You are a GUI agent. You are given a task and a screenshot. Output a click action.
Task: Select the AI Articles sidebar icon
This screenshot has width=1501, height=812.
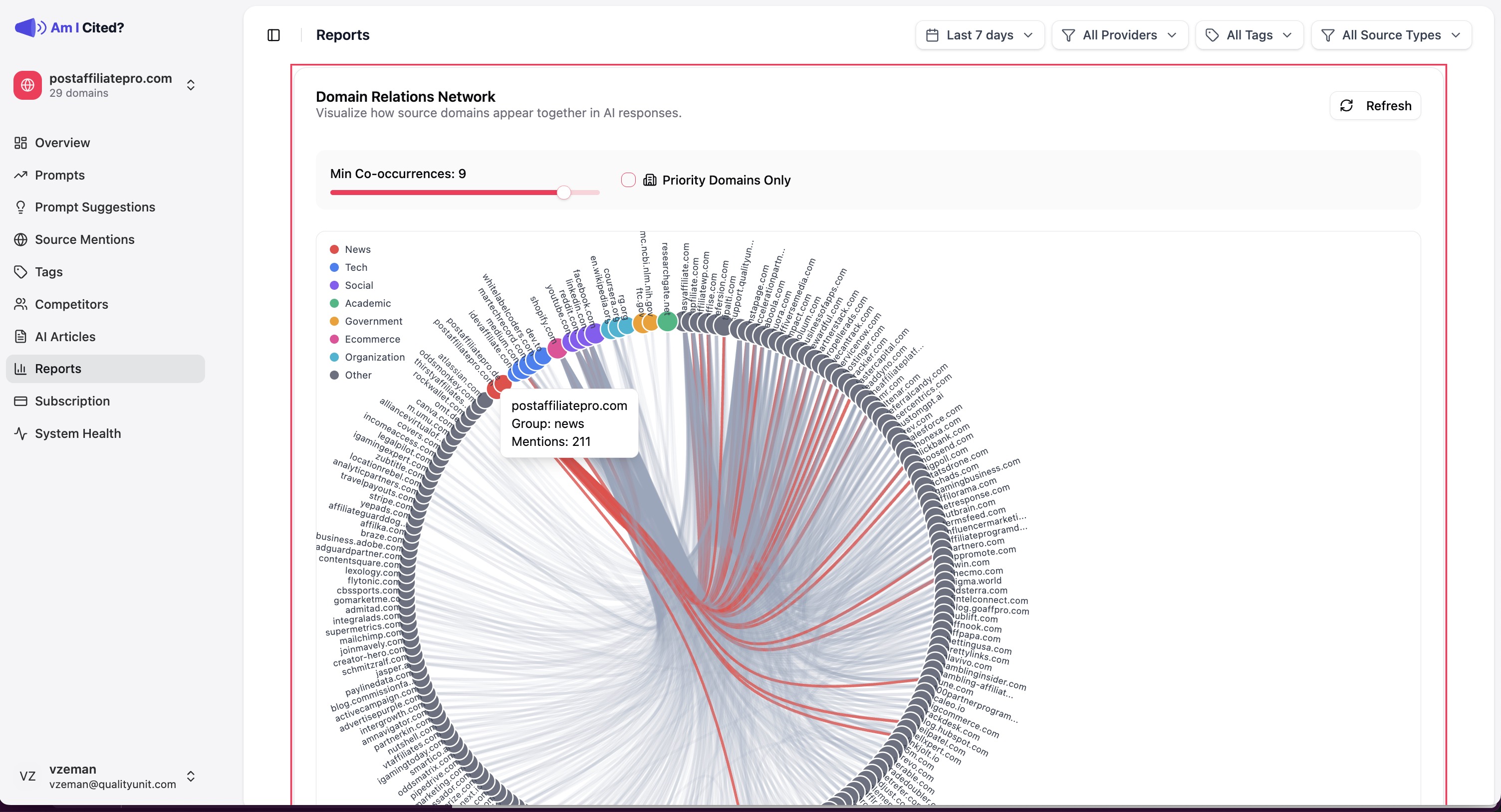click(x=21, y=336)
